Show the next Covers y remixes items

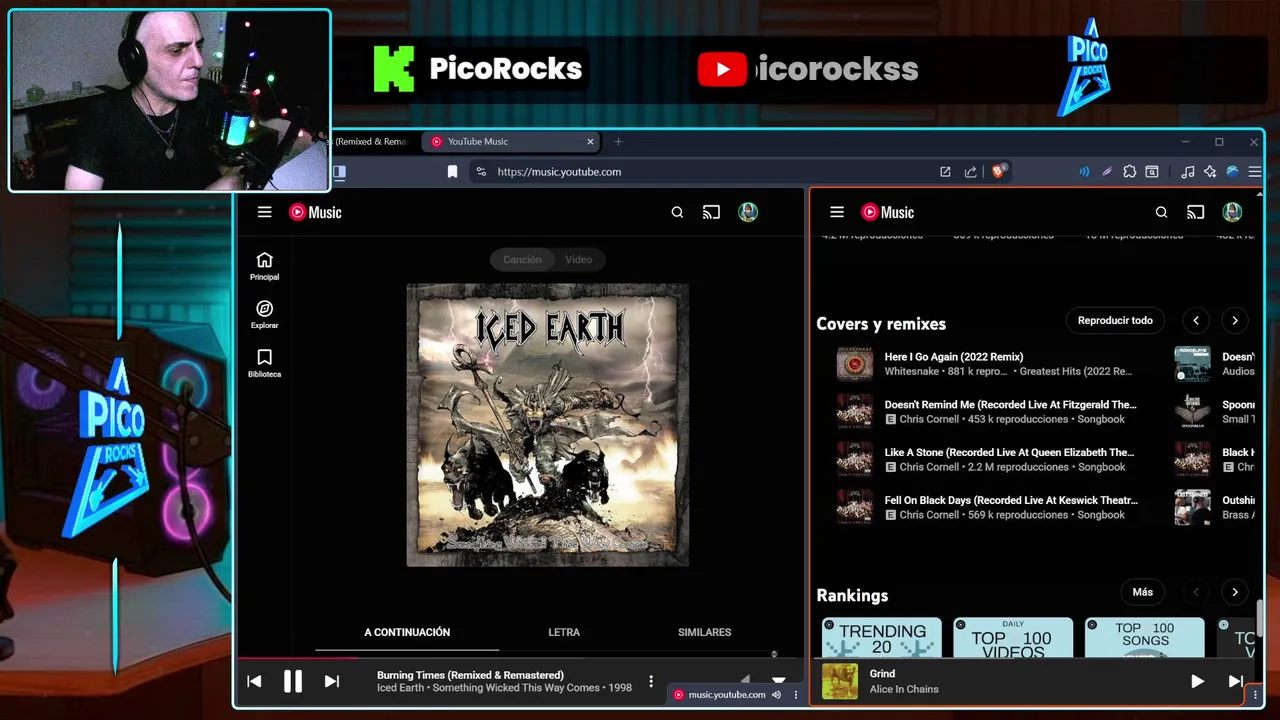point(1235,321)
